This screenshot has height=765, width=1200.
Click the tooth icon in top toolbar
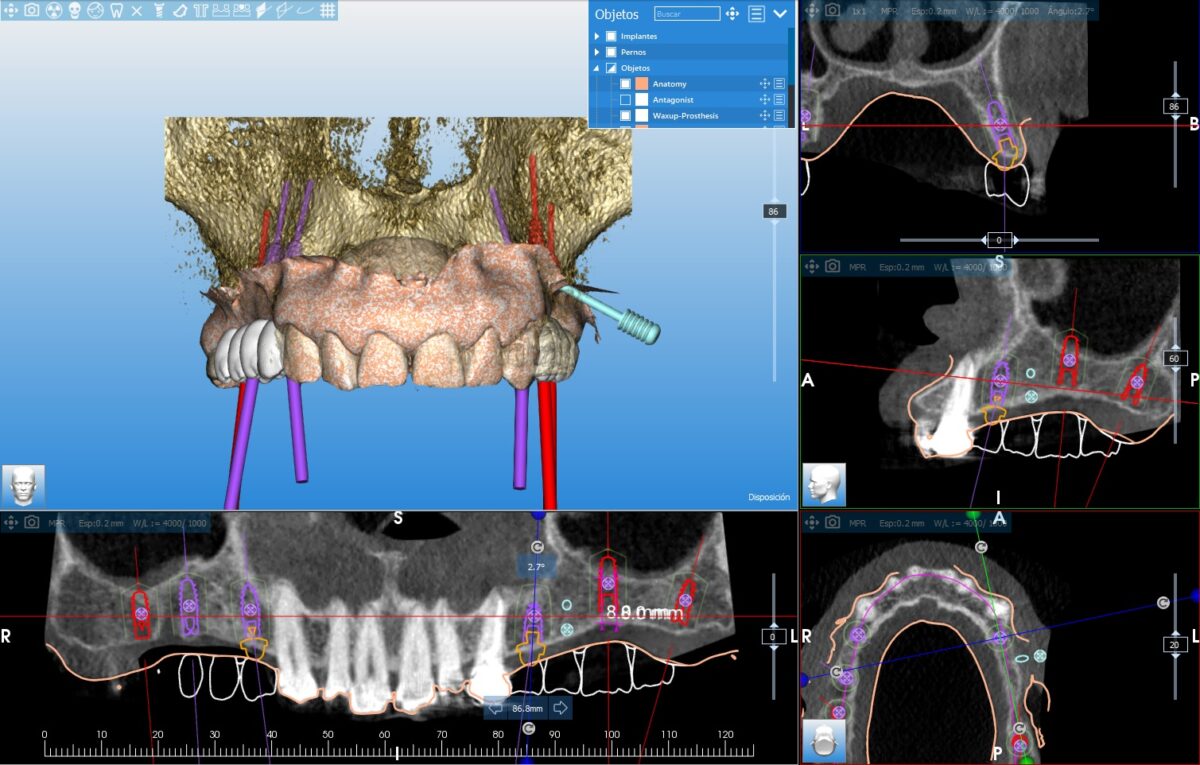116,11
